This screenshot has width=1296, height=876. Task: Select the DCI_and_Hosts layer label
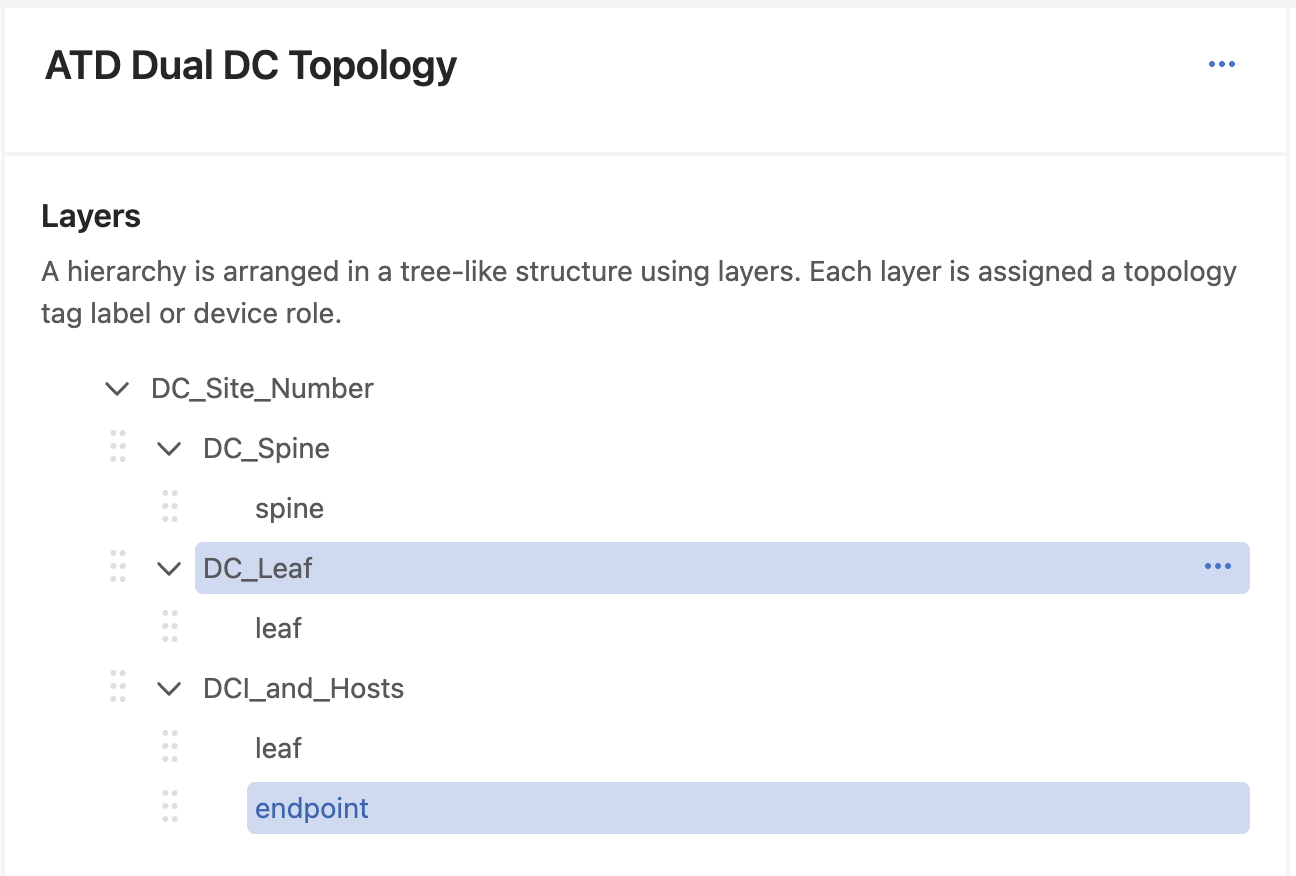pyautogui.click(x=303, y=688)
